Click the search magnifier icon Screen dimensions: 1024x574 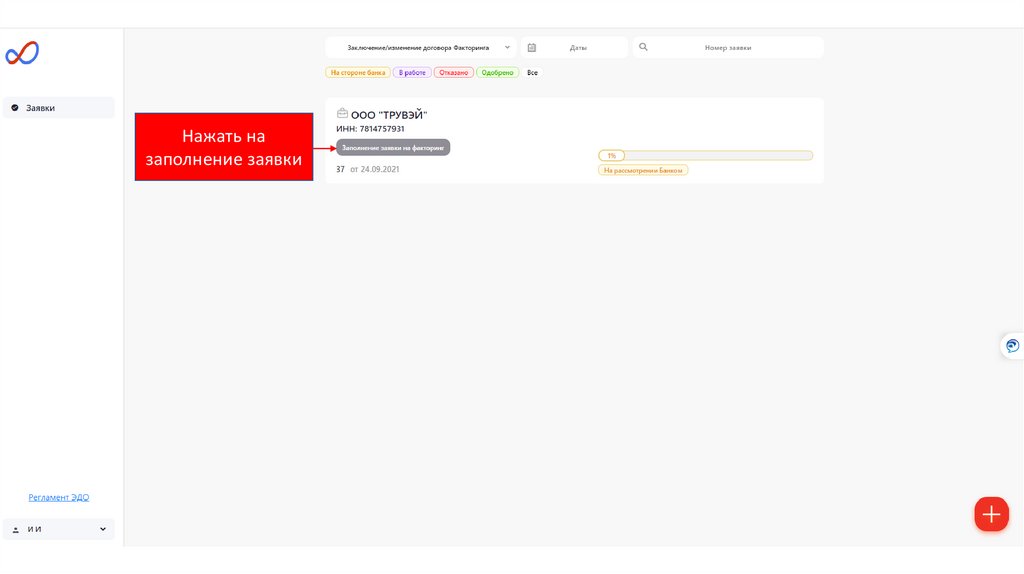[643, 47]
